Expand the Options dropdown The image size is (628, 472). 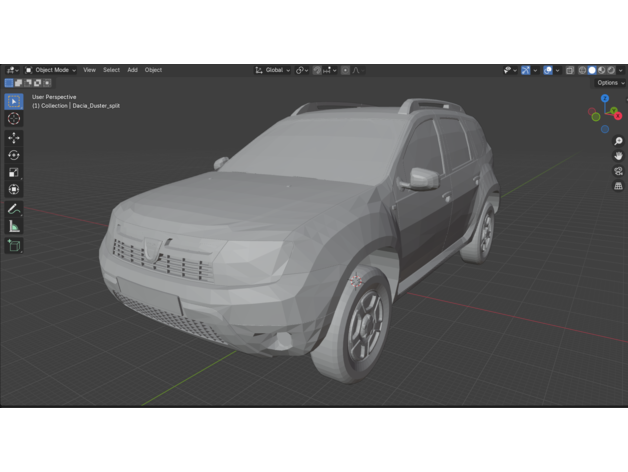click(609, 83)
